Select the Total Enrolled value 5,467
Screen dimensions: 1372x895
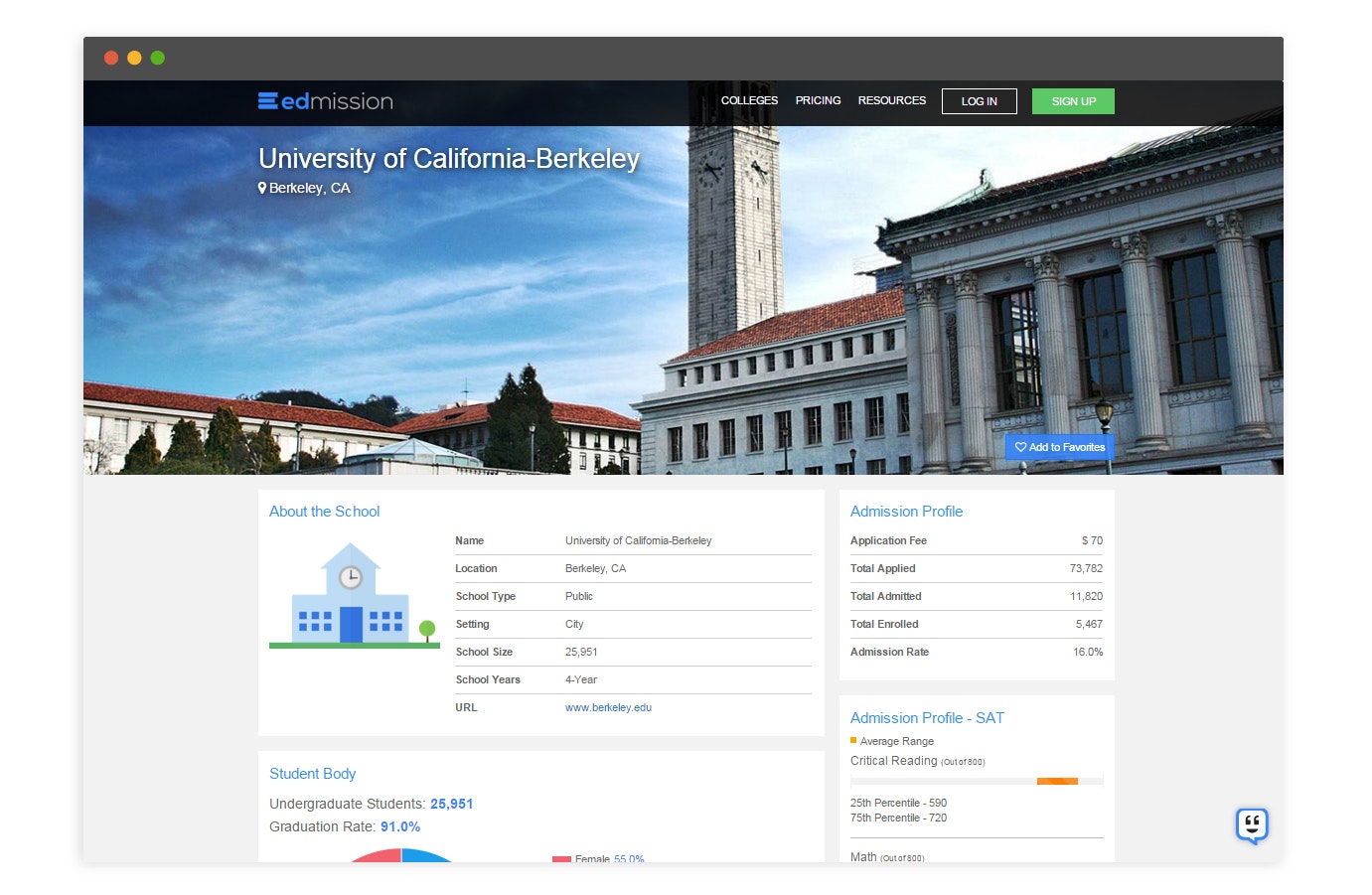tap(1089, 624)
